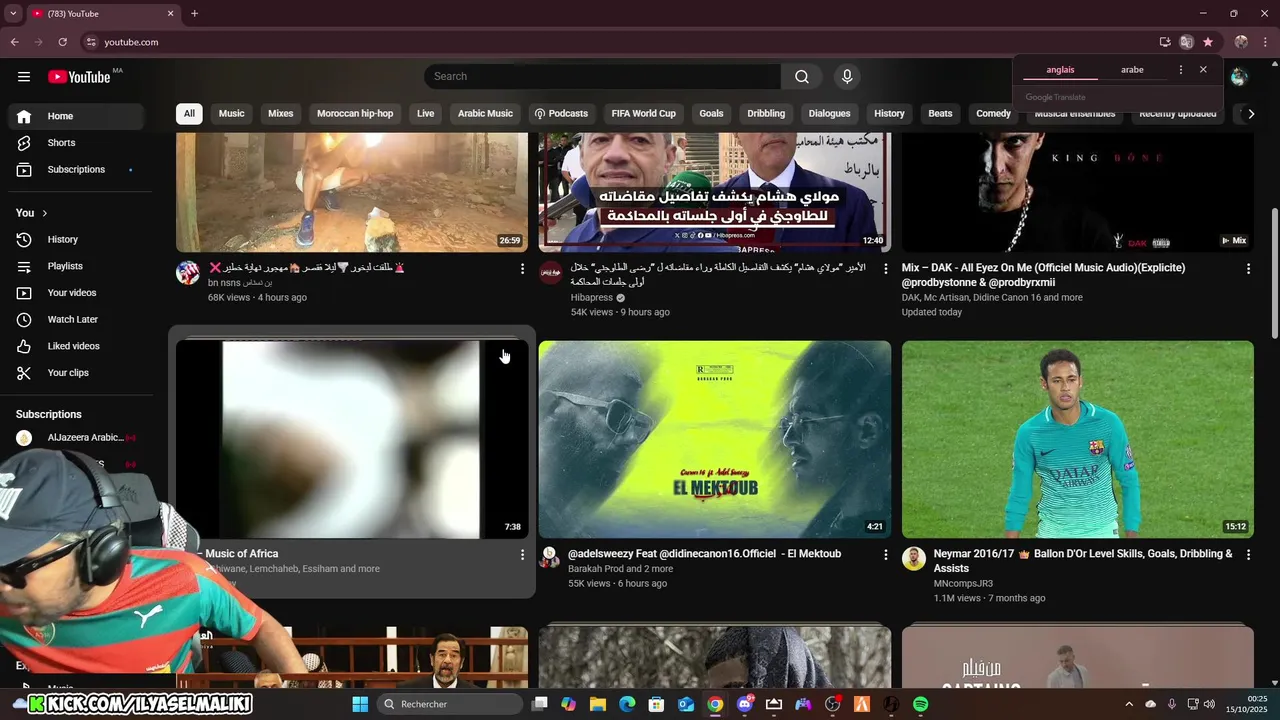Open Subscriptions in the sidebar

(76, 170)
